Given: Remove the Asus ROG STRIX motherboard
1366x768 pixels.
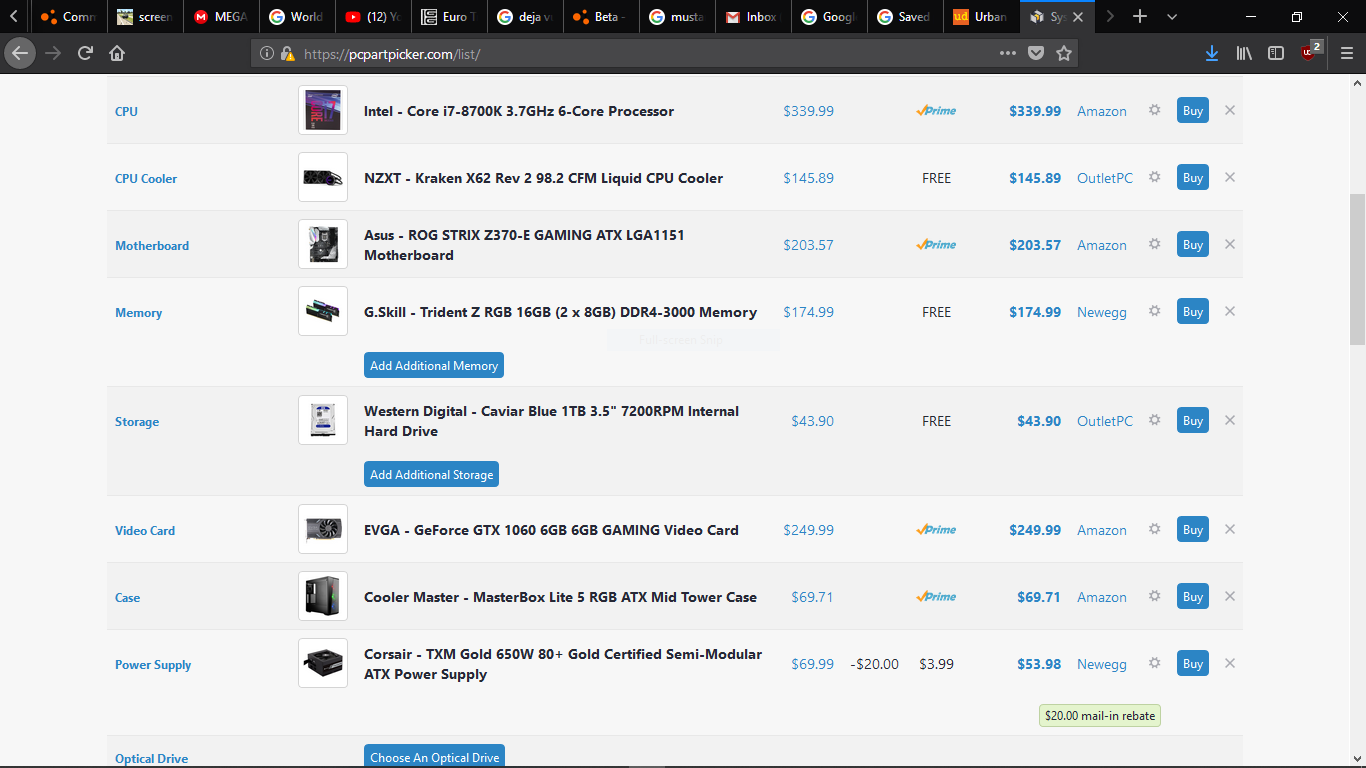Looking at the screenshot, I should tap(1230, 244).
